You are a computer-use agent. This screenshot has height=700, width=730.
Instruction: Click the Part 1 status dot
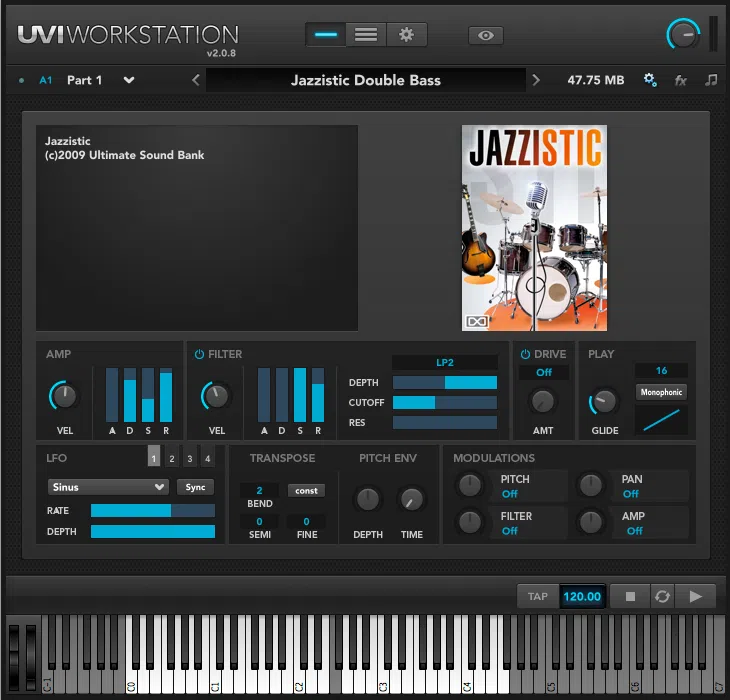coord(21,81)
